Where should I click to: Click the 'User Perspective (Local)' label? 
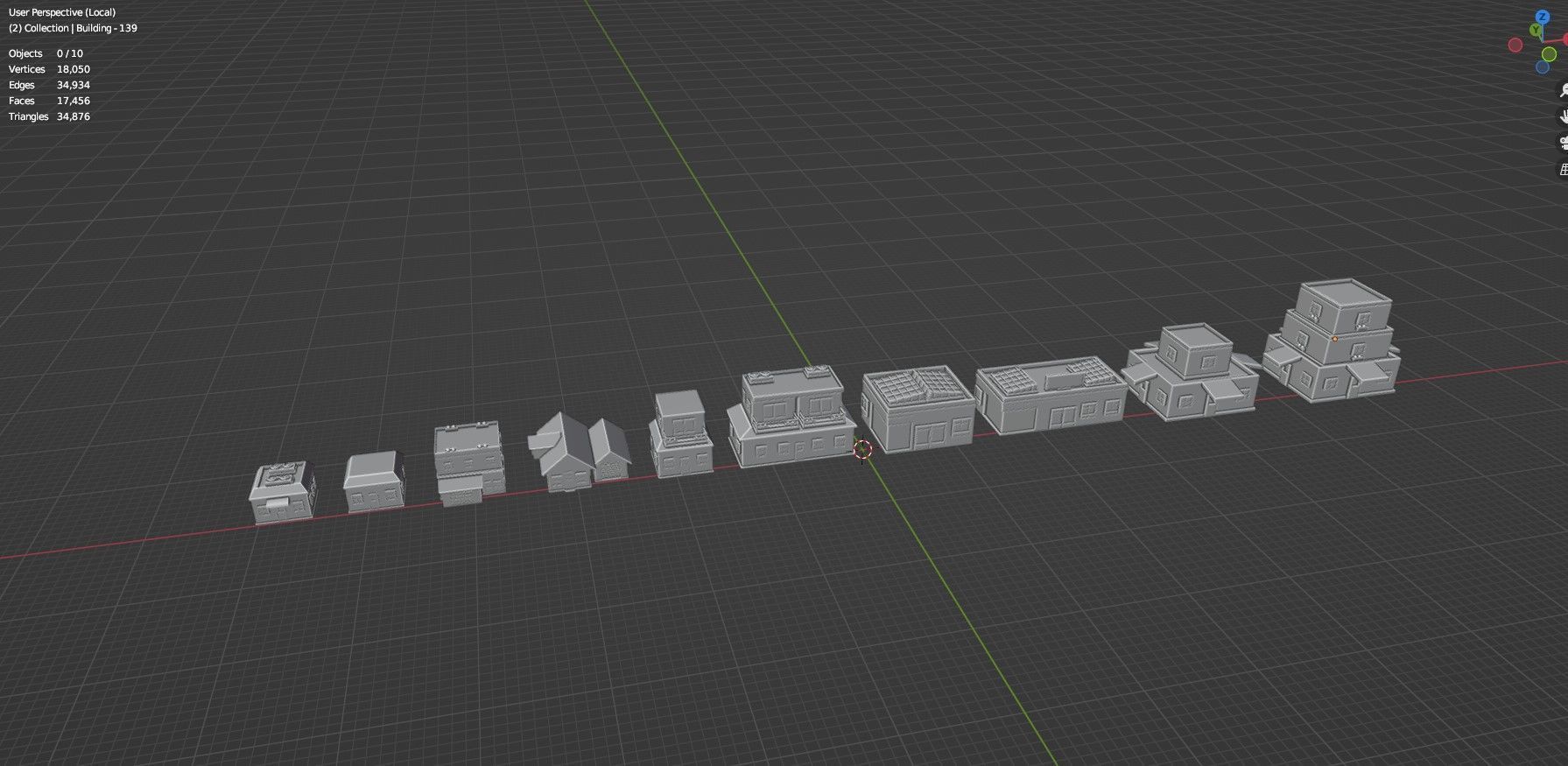click(x=62, y=12)
